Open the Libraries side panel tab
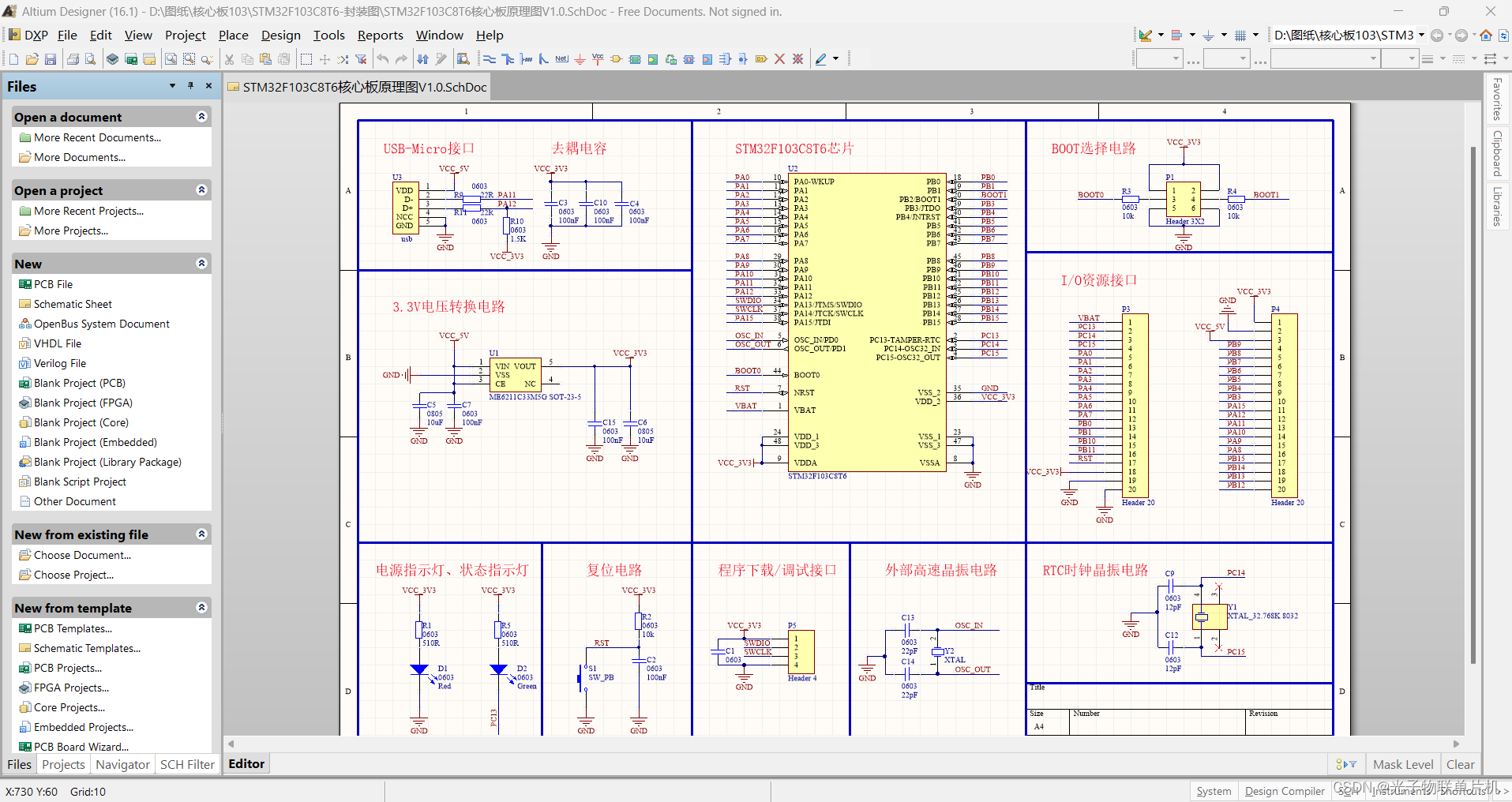Image resolution: width=1512 pixels, height=802 pixels. click(x=1496, y=206)
